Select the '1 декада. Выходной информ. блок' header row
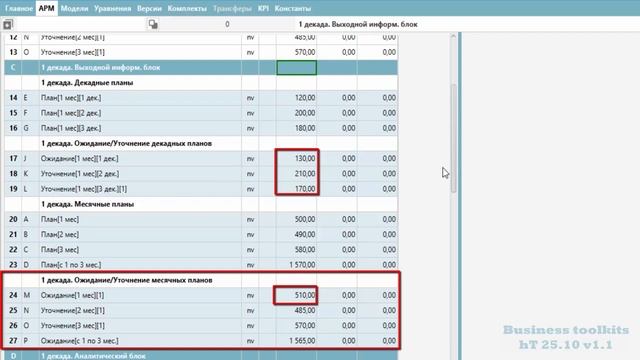Viewport: 640px width, 360px height. (x=201, y=68)
